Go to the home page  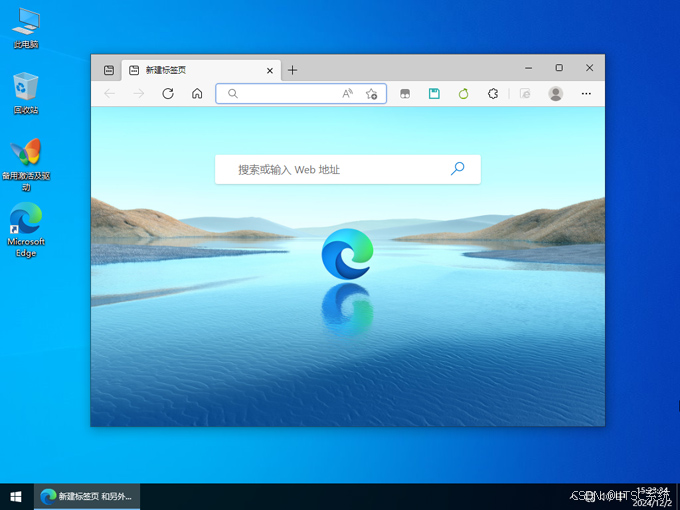tap(197, 94)
